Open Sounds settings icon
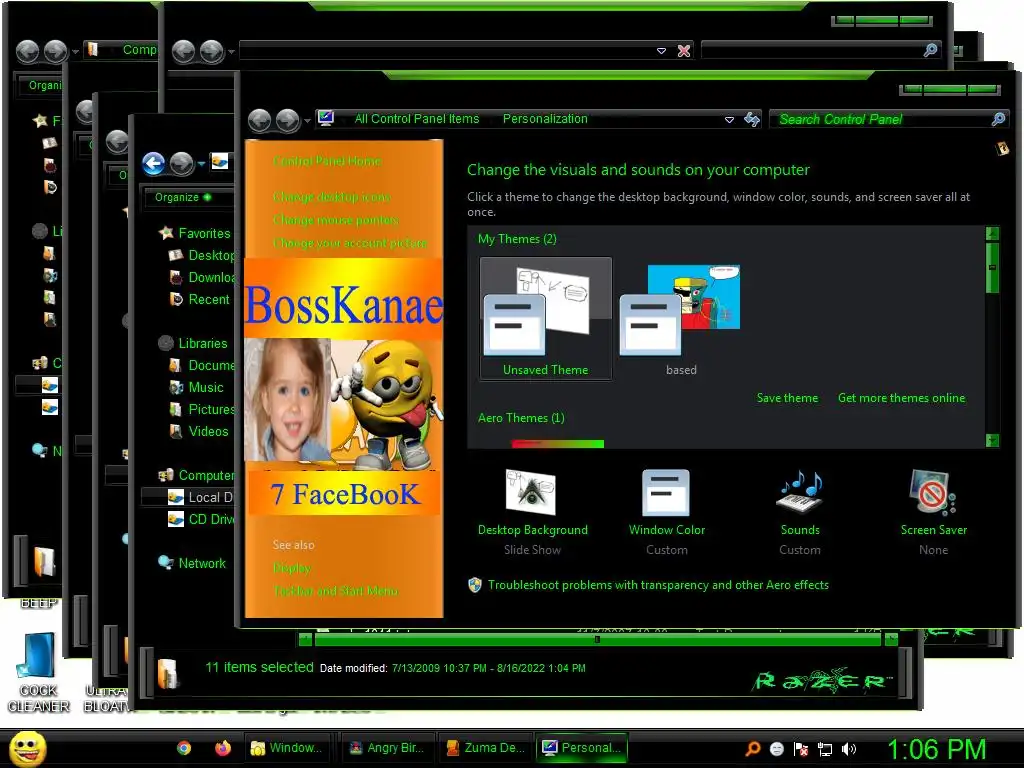The width and height of the screenshot is (1024, 768). coord(800,492)
